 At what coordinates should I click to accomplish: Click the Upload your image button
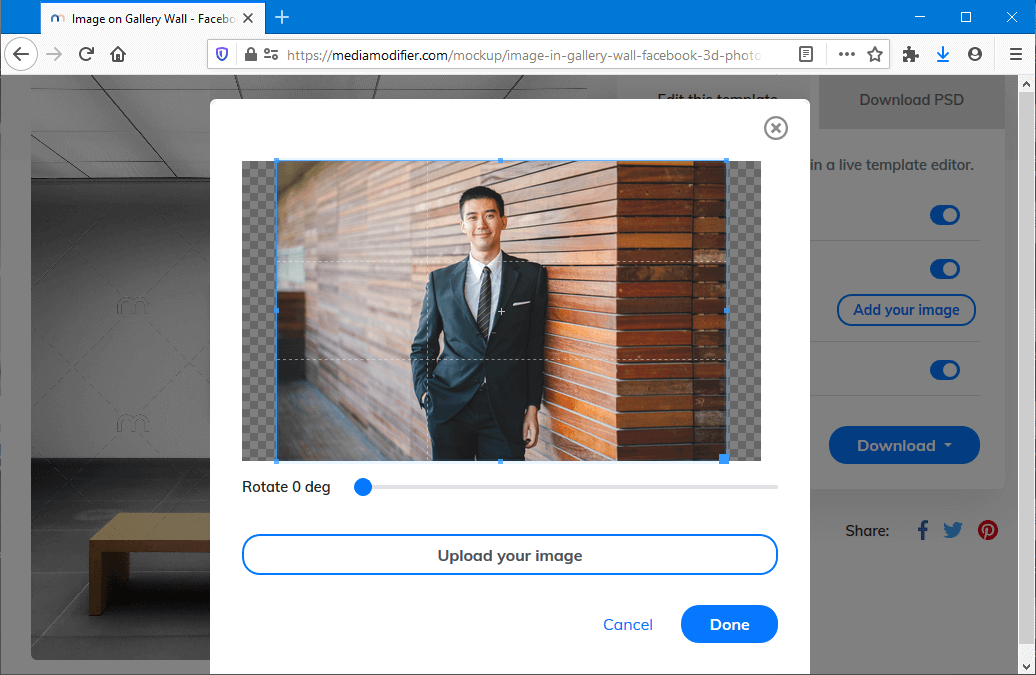(x=509, y=555)
